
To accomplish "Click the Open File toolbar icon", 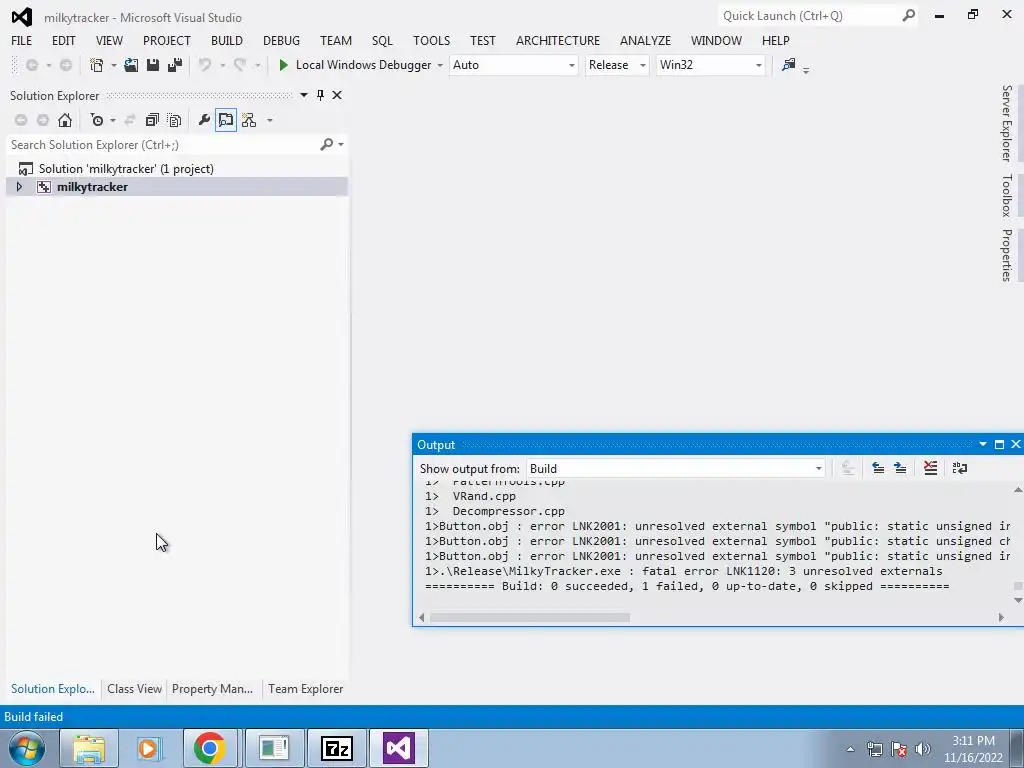I will 131,65.
